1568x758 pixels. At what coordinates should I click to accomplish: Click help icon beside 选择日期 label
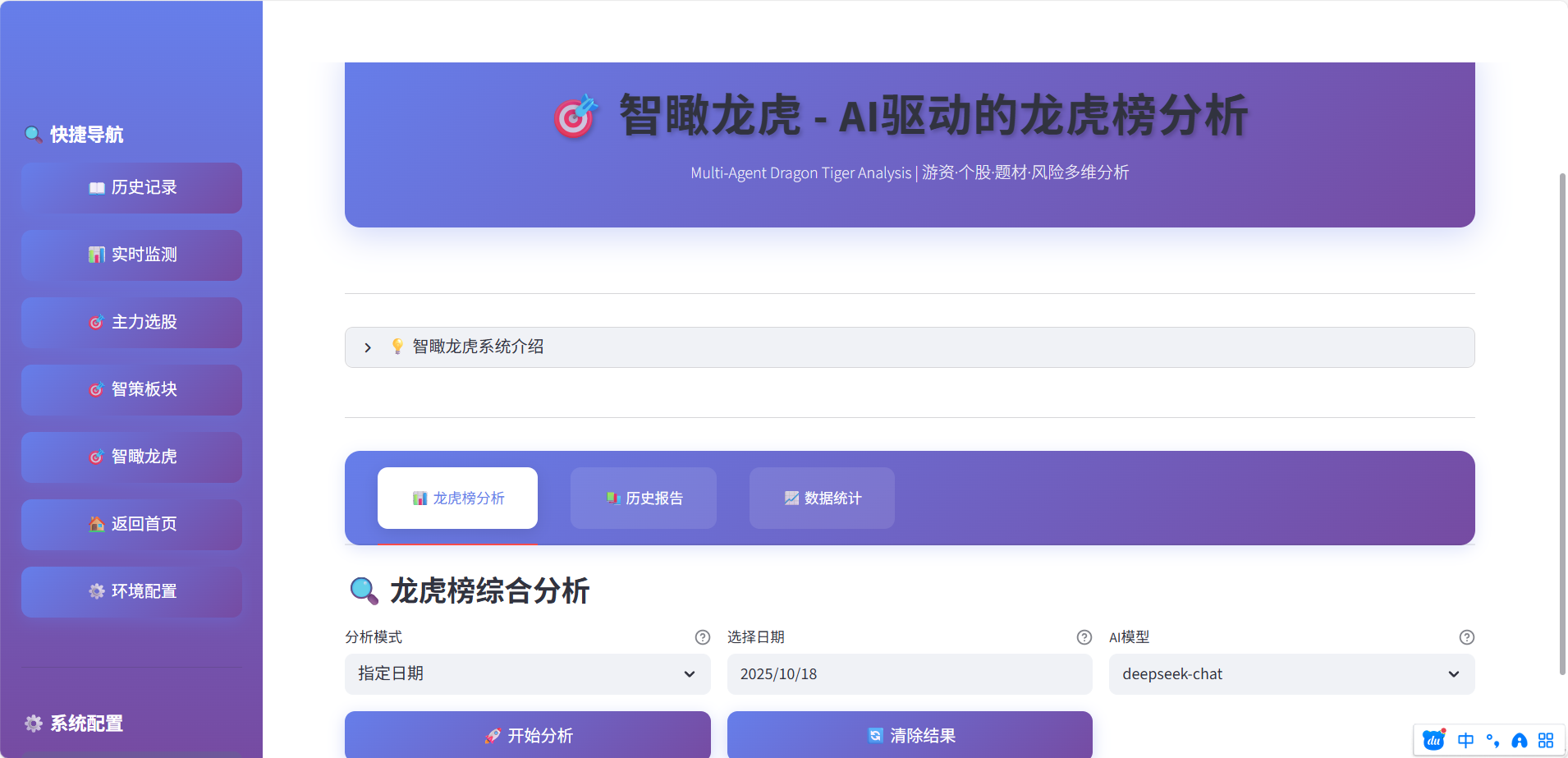tap(1084, 637)
